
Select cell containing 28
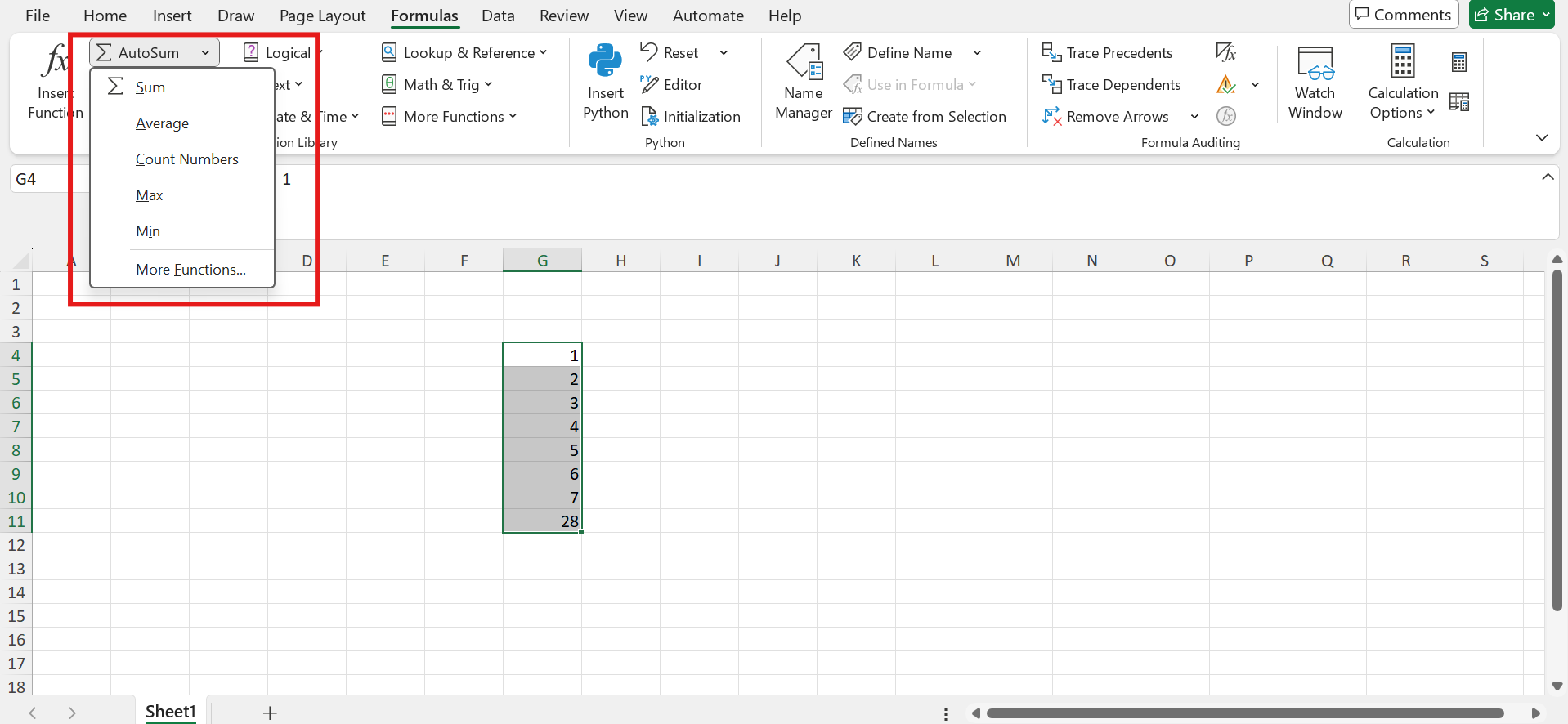(x=542, y=521)
